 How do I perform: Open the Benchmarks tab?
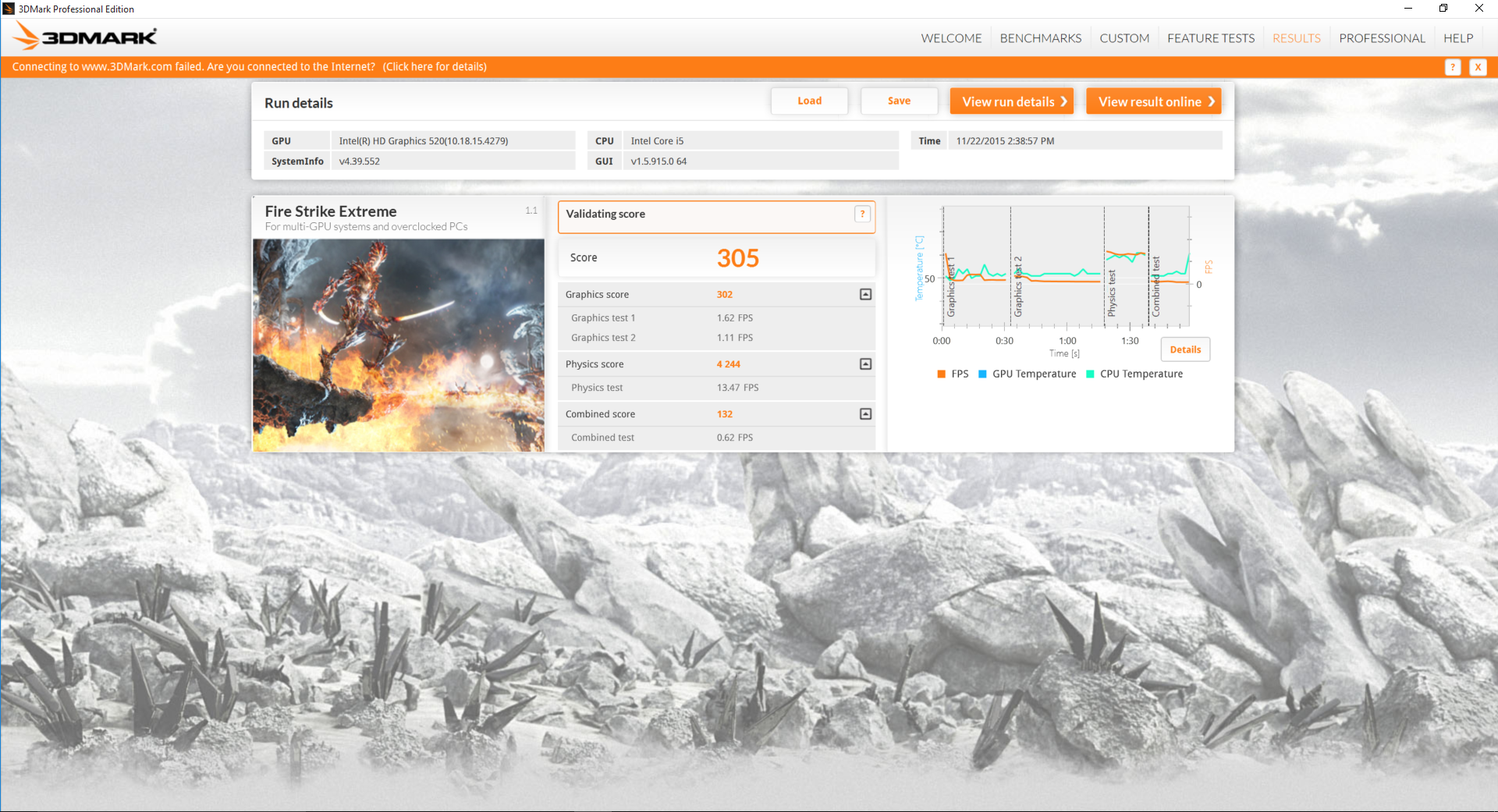(1040, 38)
